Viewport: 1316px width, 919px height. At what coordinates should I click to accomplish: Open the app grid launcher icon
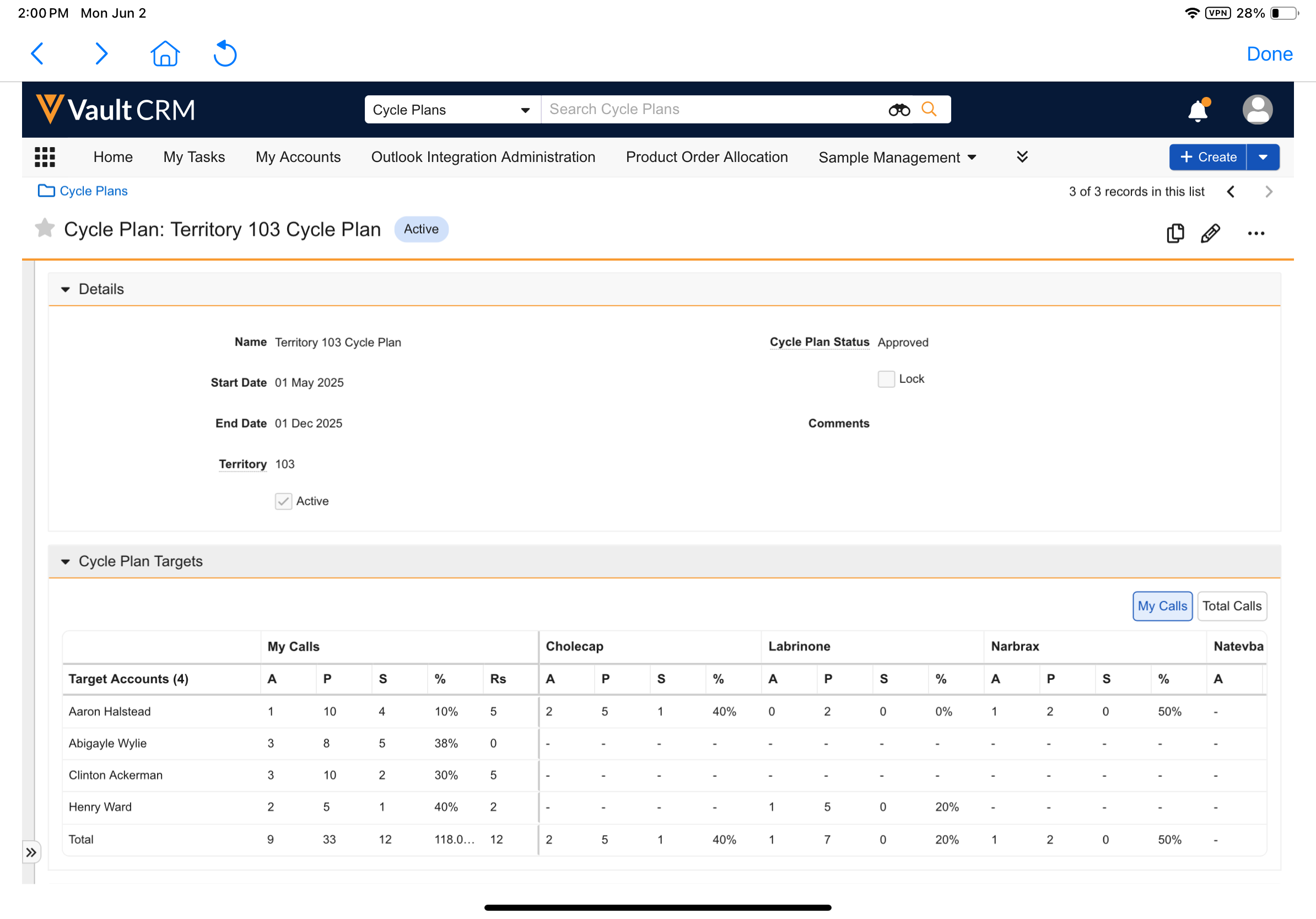point(45,157)
